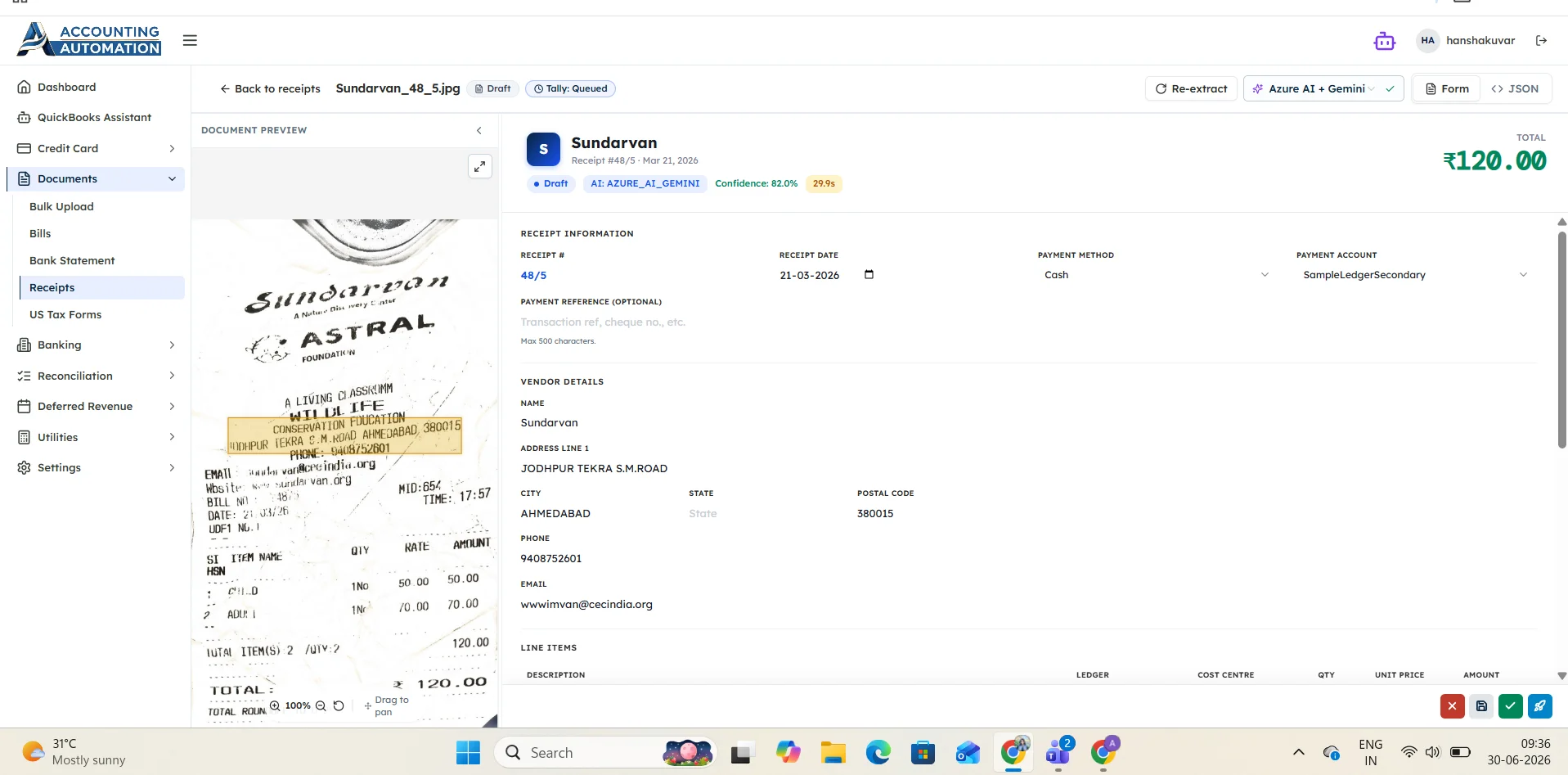Click the blue rocket publish button
The image size is (1568, 775).
coord(1539,706)
